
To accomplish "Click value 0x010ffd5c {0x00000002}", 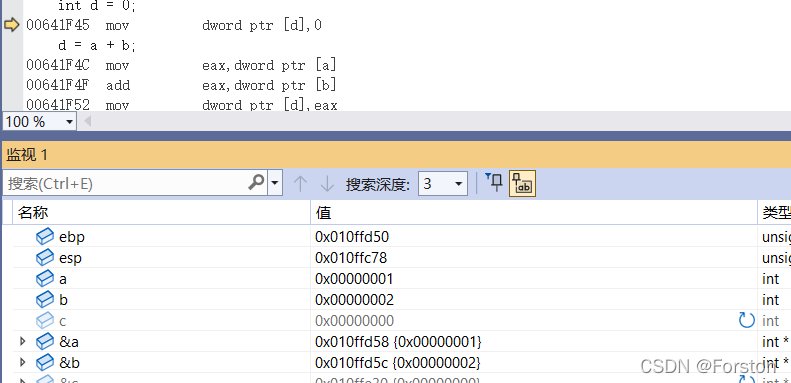I will coord(398,362).
